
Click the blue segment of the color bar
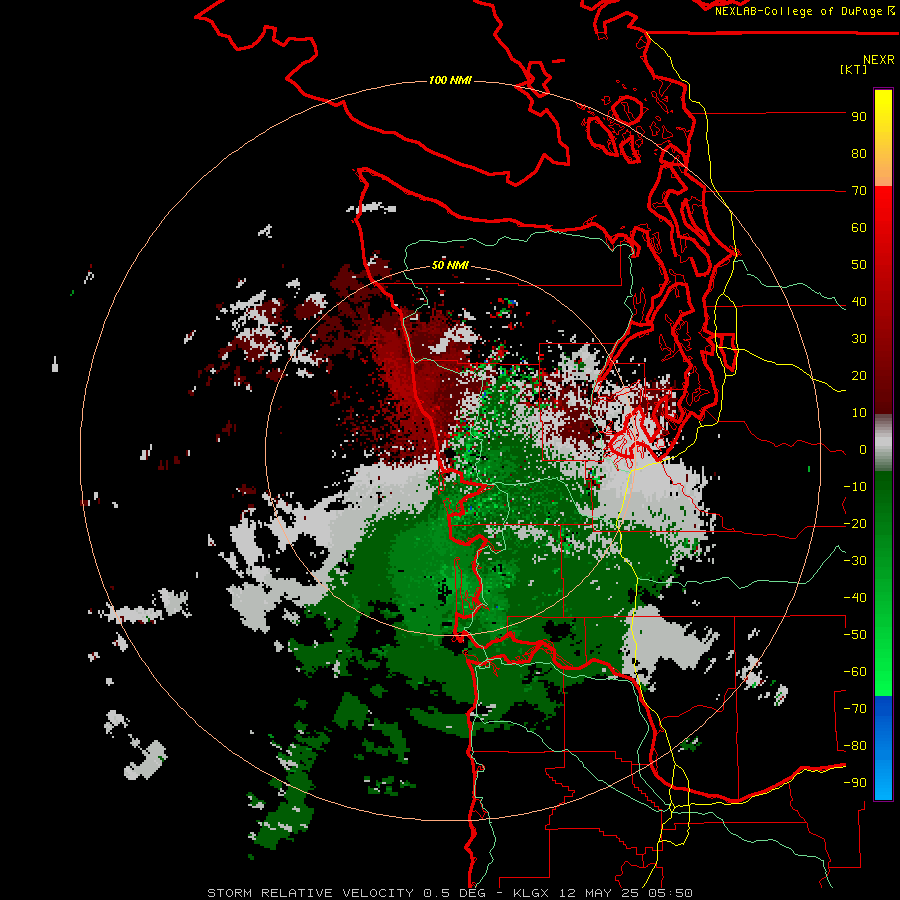pos(883,748)
